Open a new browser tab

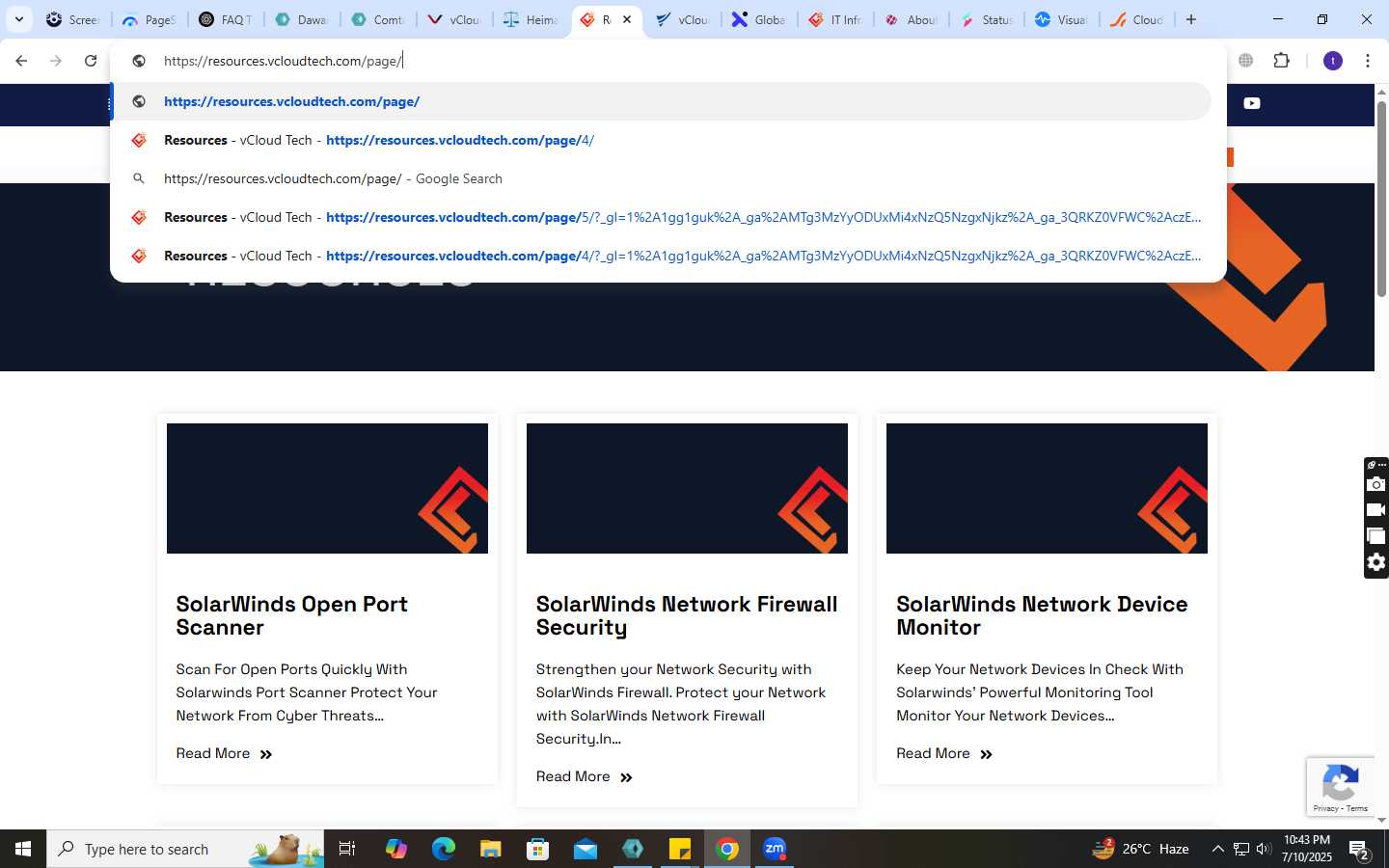click(1191, 19)
